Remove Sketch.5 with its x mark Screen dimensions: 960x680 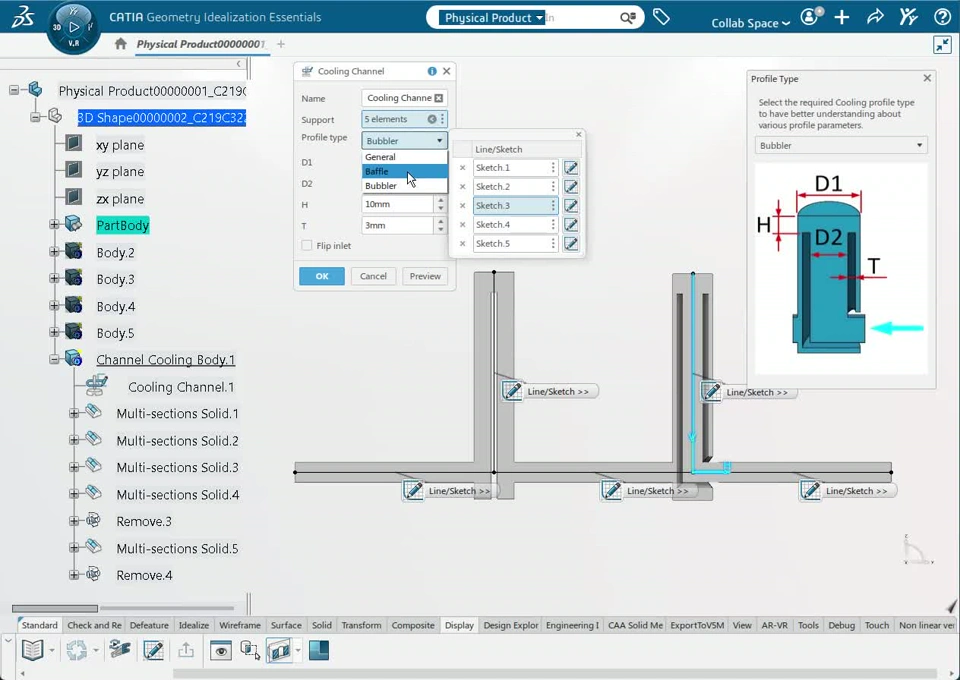tap(462, 244)
